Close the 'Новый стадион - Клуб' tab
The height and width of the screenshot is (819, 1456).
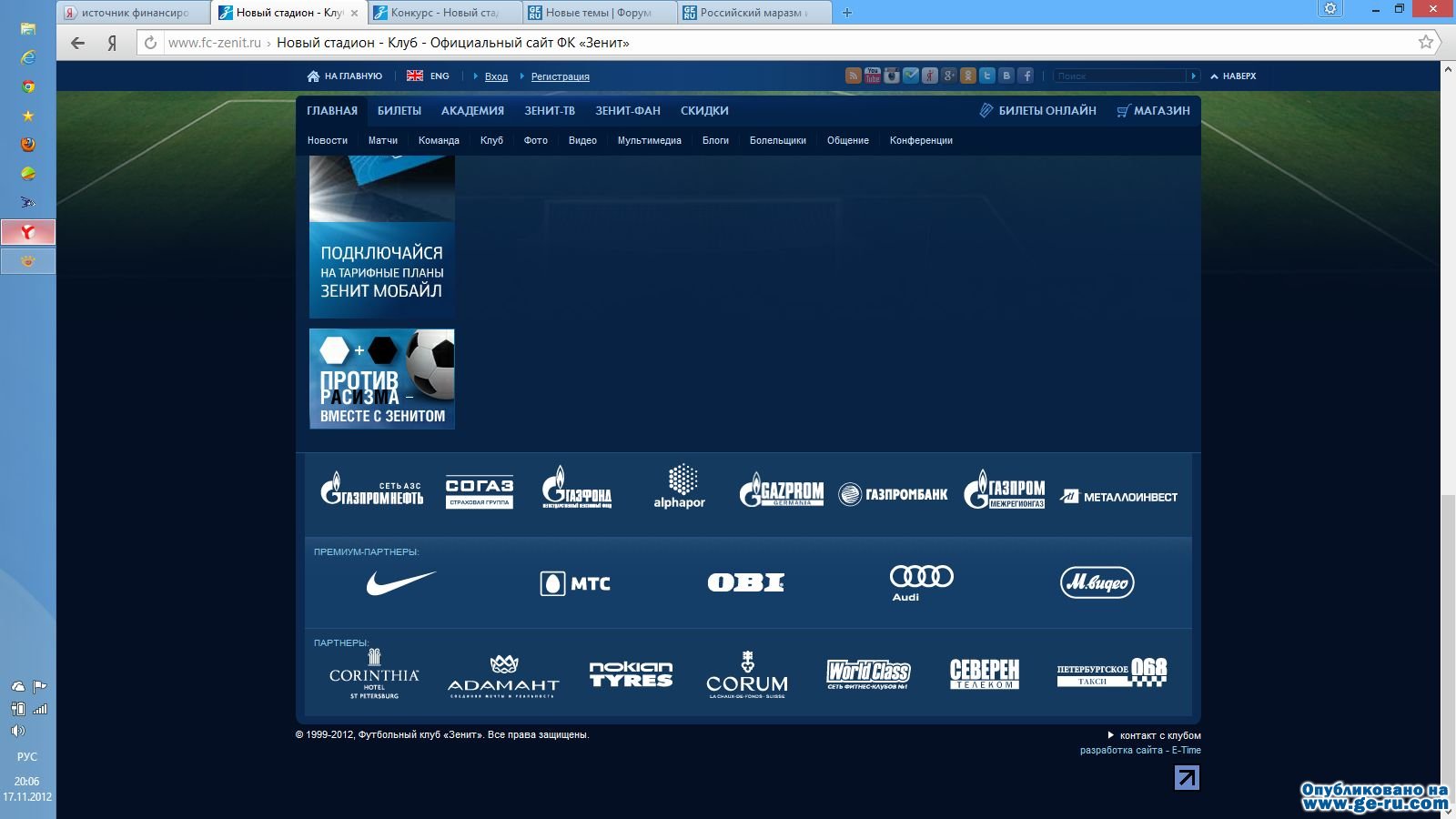pos(354,13)
